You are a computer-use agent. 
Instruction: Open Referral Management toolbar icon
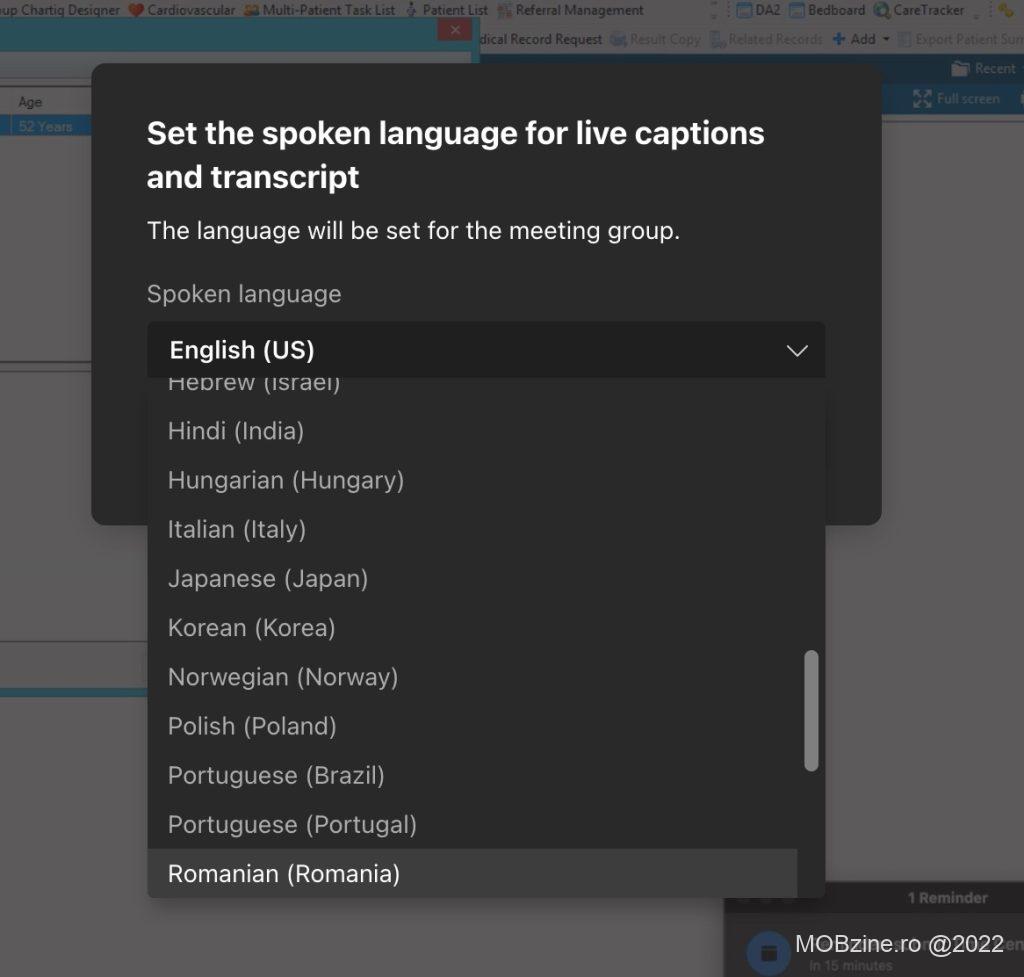pyautogui.click(x=505, y=10)
